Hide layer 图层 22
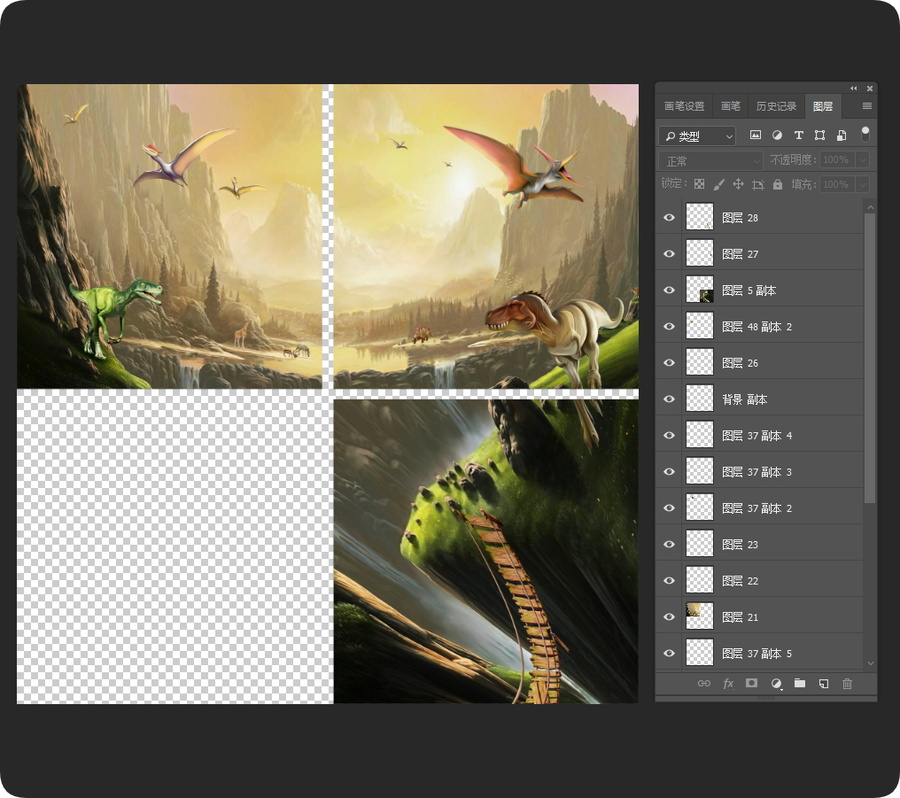The image size is (900, 798). 669,580
